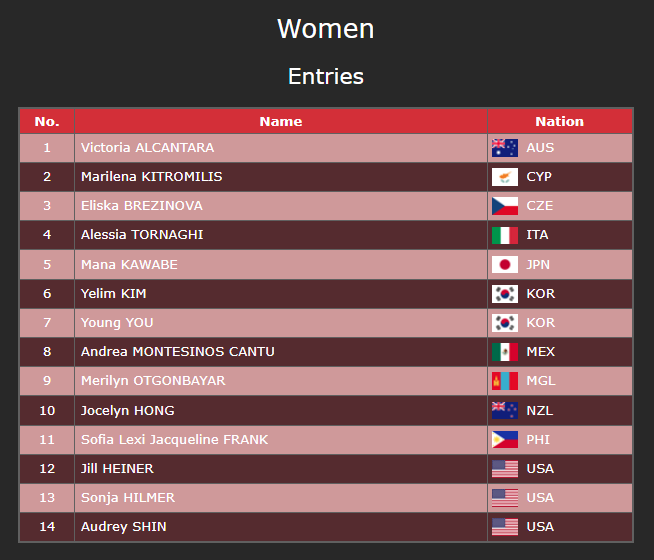The height and width of the screenshot is (560, 654).
Task: Open Andrea MONTESINOS CANTU's profile
Action: click(178, 352)
